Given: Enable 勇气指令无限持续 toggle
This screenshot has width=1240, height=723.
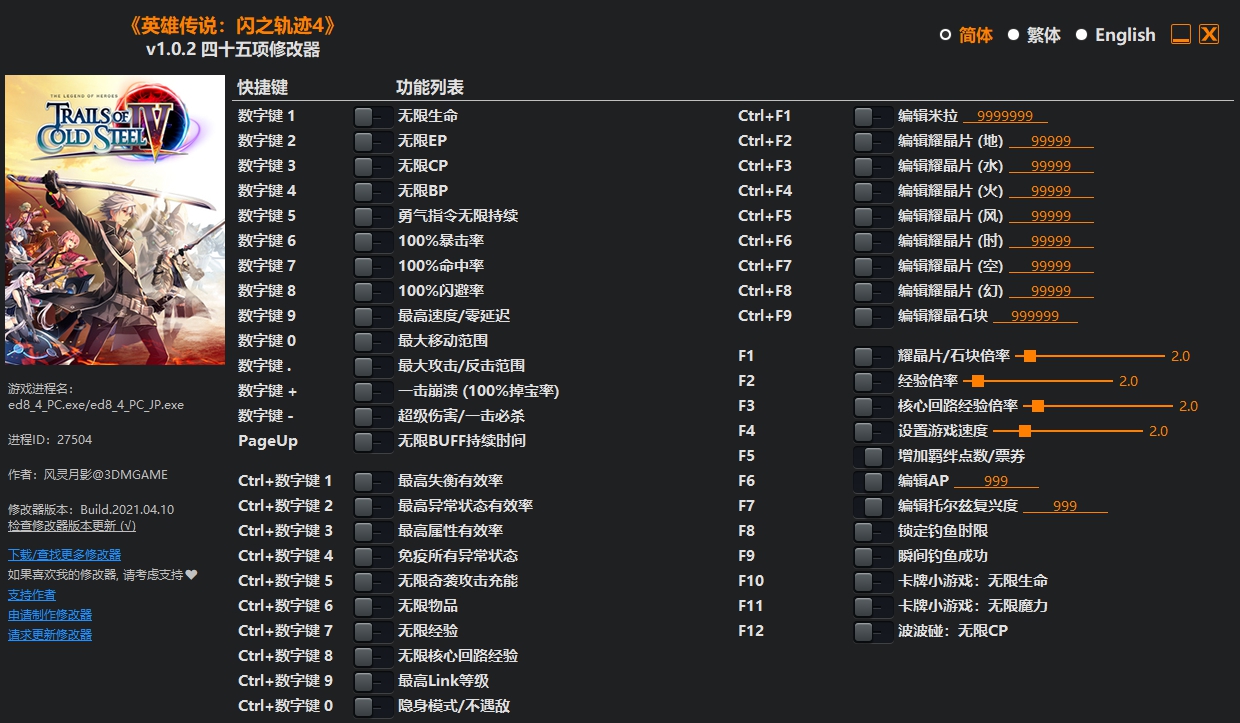Looking at the screenshot, I should pyautogui.click(x=373, y=216).
